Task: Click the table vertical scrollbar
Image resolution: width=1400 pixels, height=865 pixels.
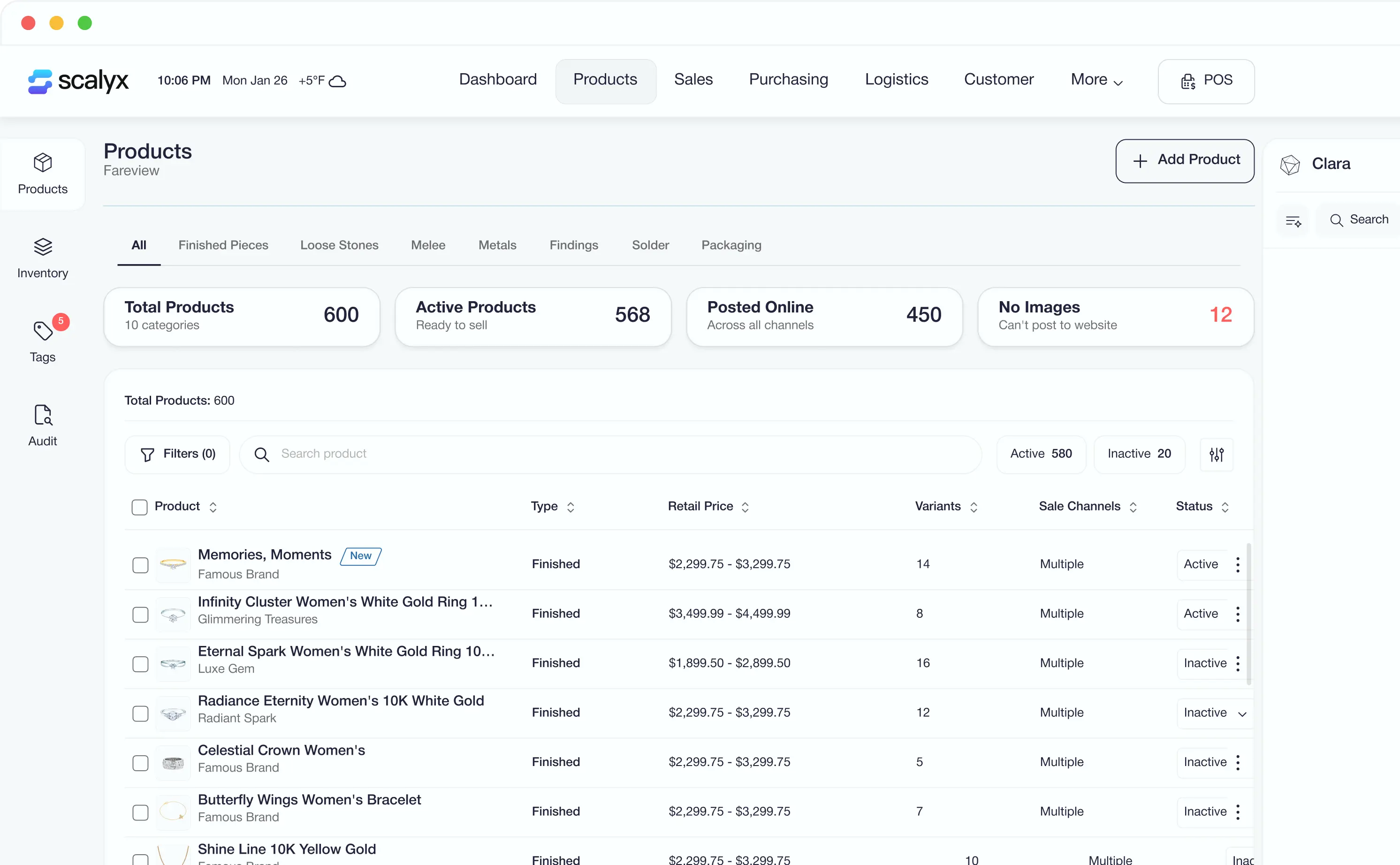Action: 1248,614
